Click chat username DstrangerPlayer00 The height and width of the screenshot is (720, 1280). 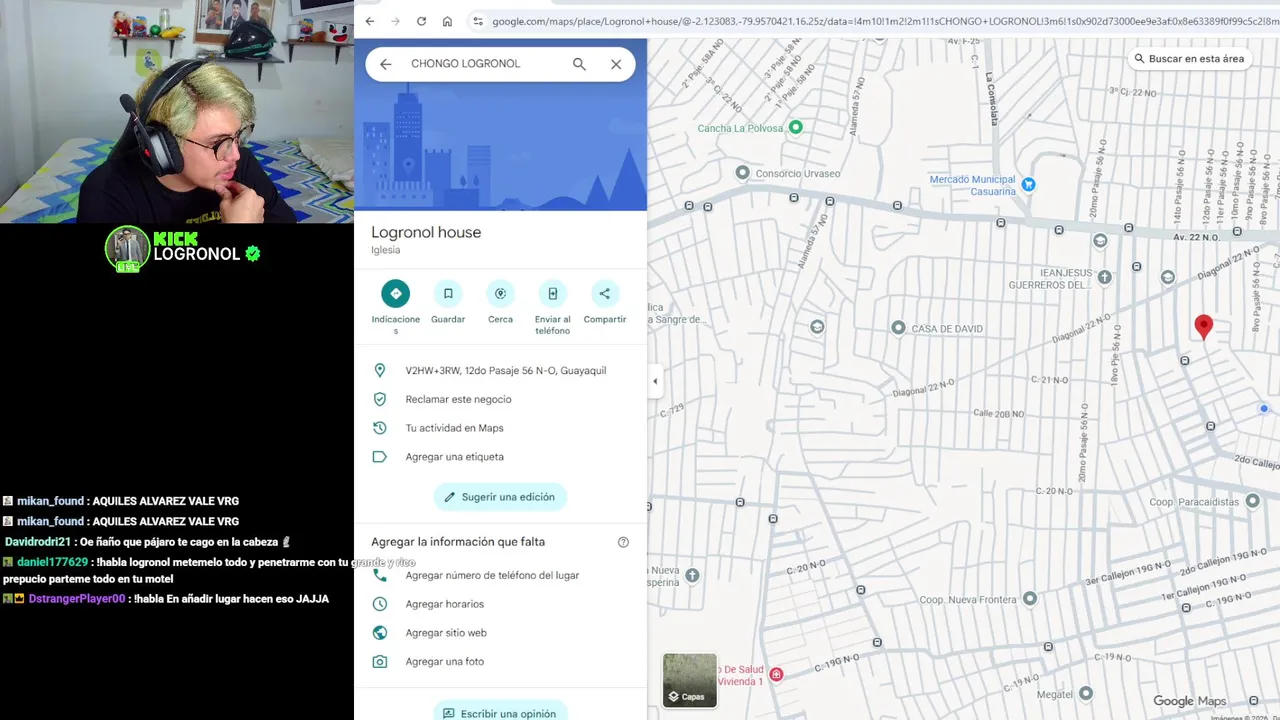77,599
